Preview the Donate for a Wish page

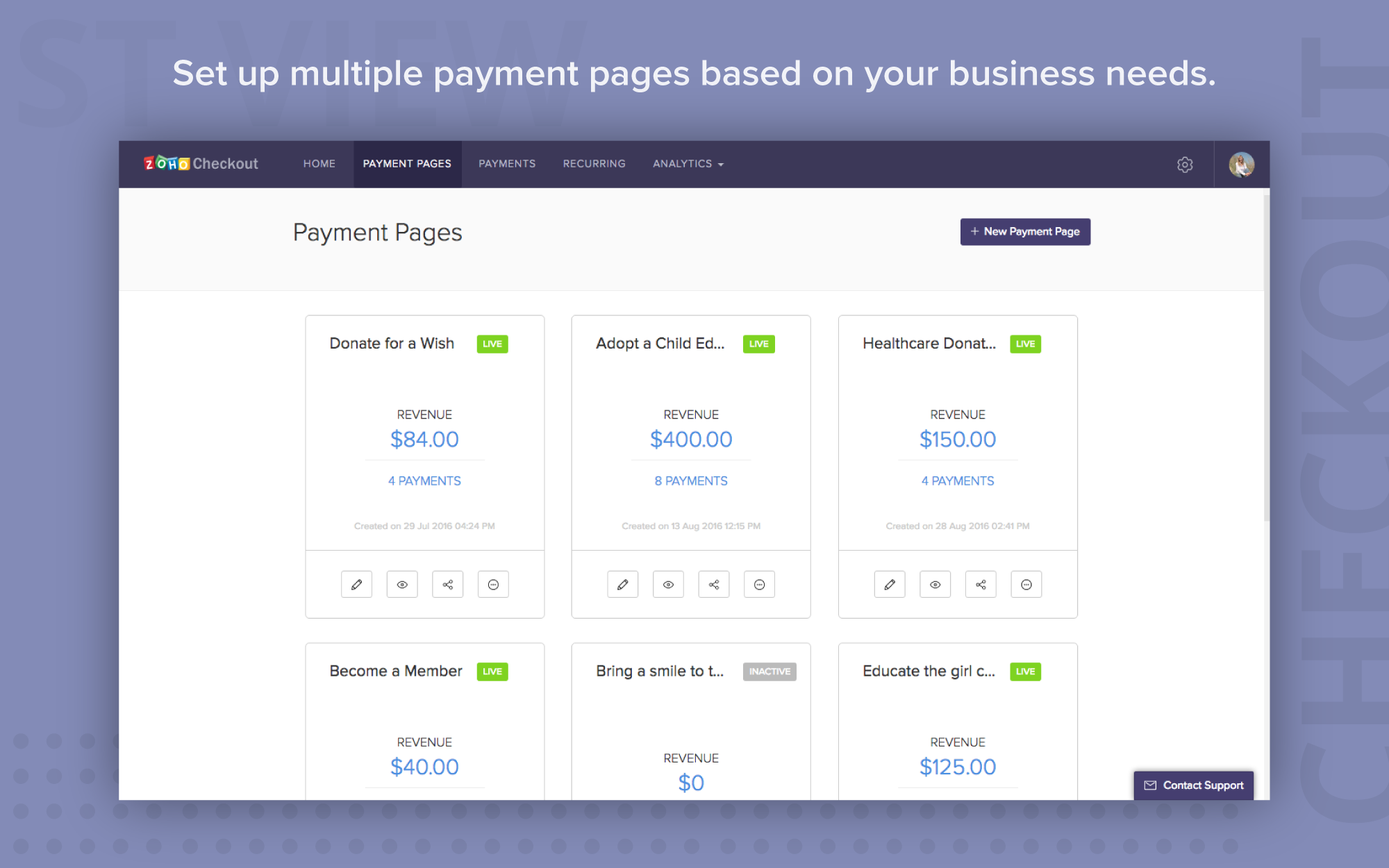tap(402, 585)
